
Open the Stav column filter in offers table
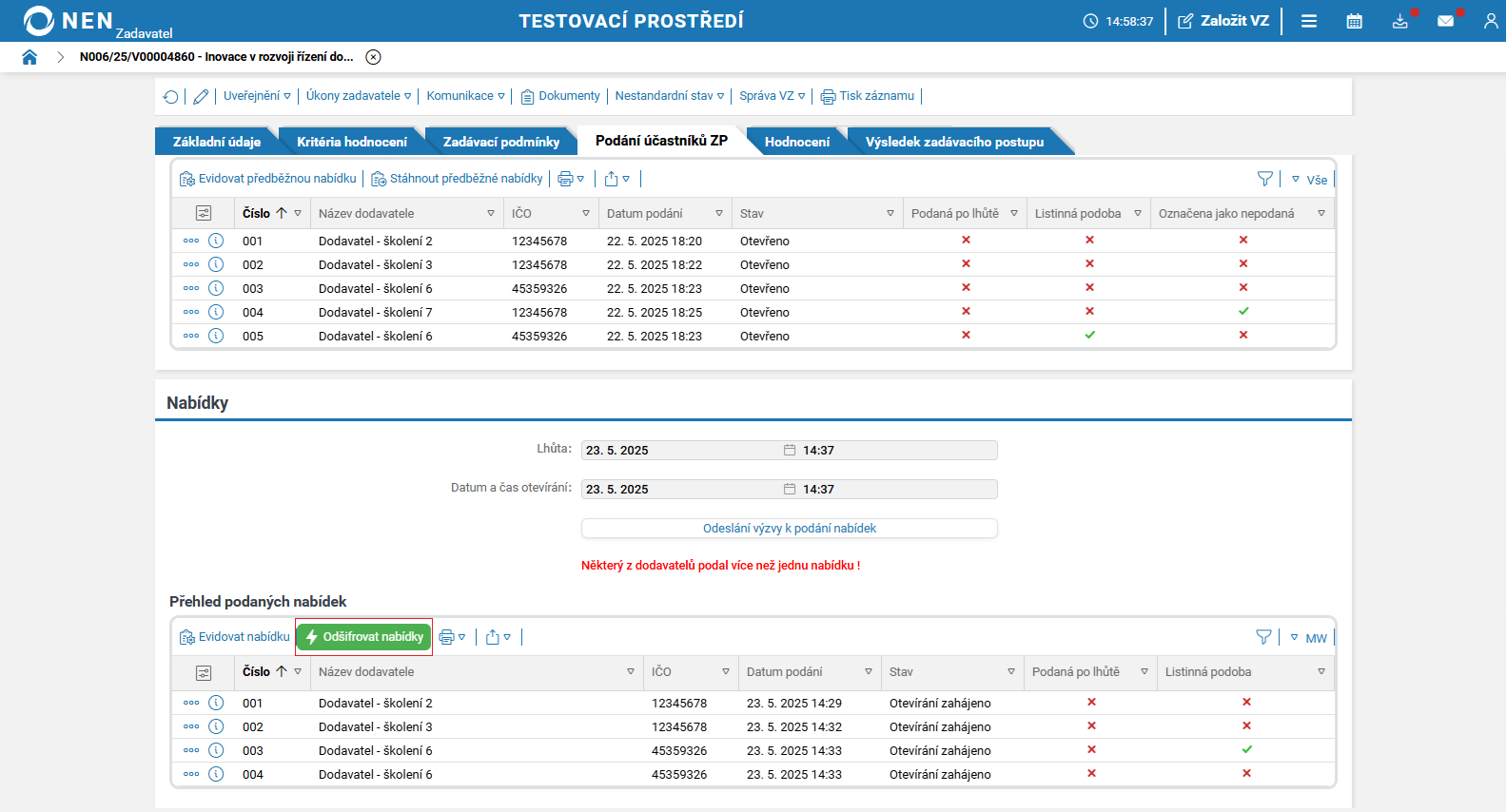(x=1010, y=672)
